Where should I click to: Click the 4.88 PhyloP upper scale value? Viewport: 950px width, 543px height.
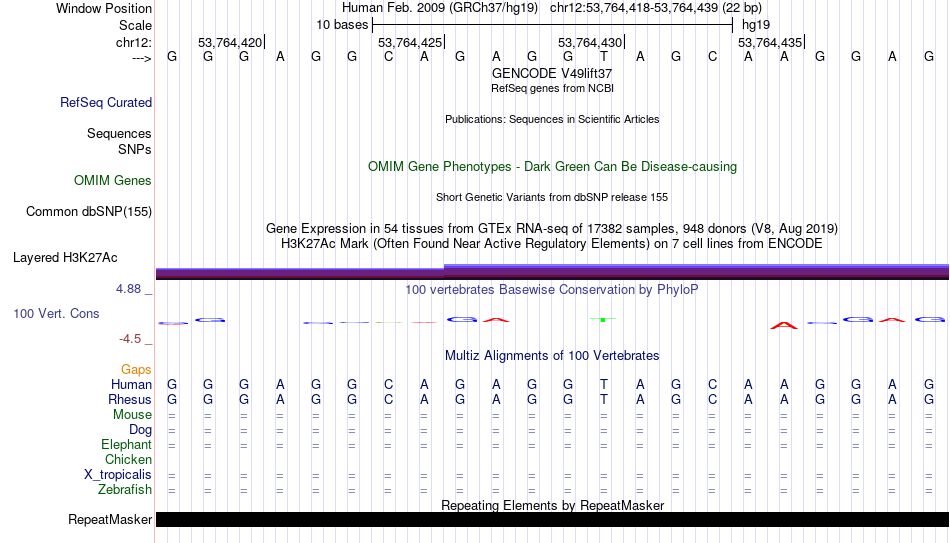(128, 289)
